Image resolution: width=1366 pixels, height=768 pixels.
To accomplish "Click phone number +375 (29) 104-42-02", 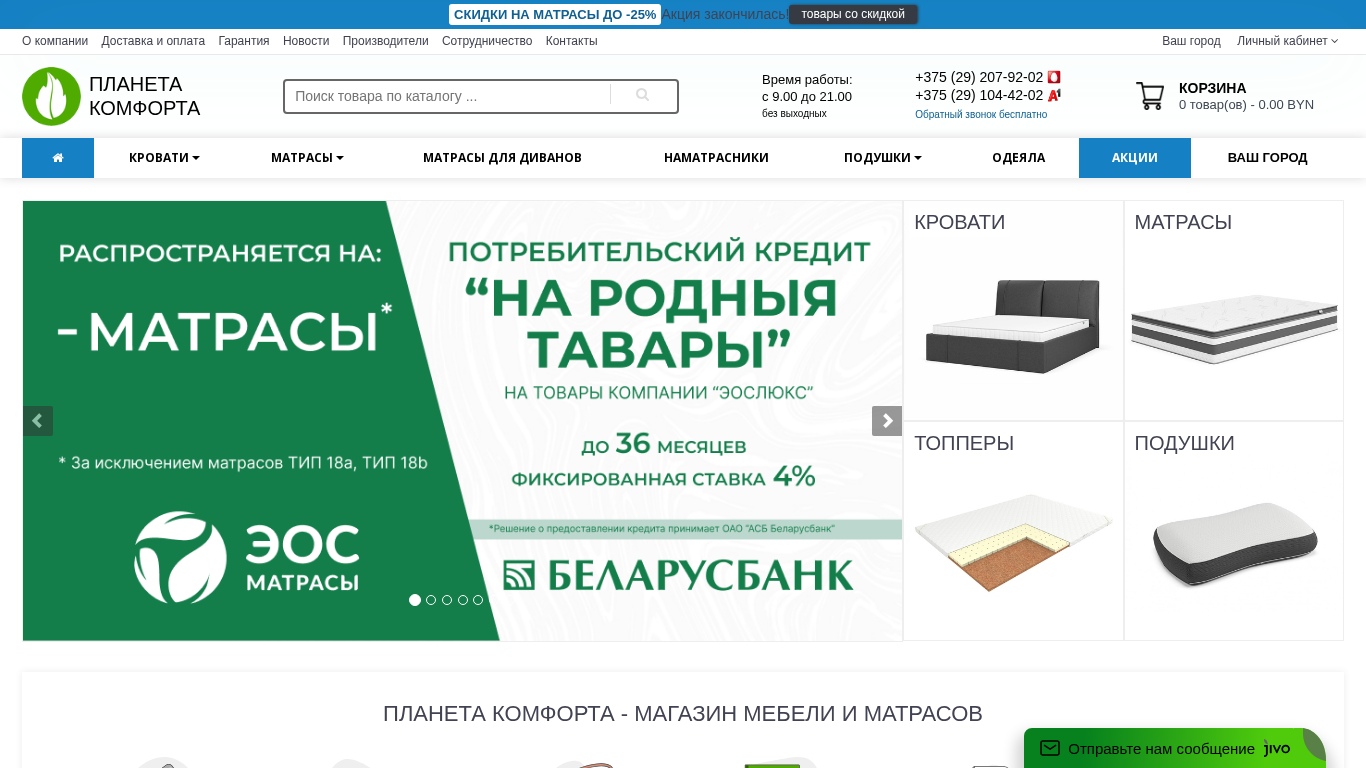I will tap(979, 95).
